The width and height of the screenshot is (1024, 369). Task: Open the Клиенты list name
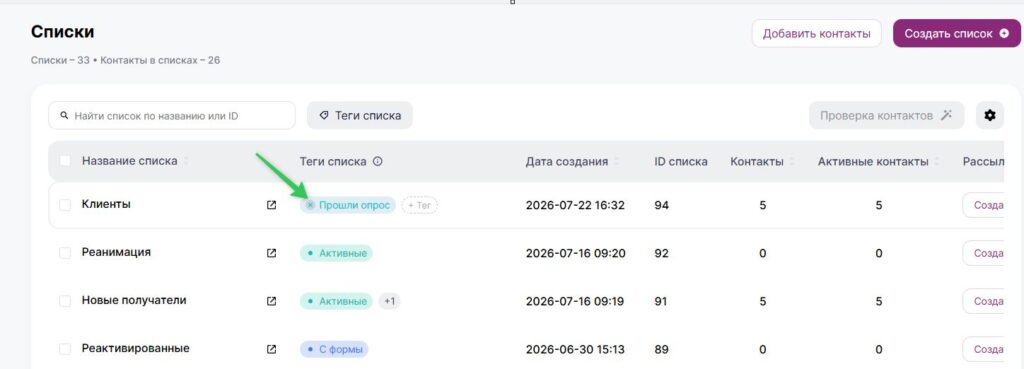[x=106, y=204]
